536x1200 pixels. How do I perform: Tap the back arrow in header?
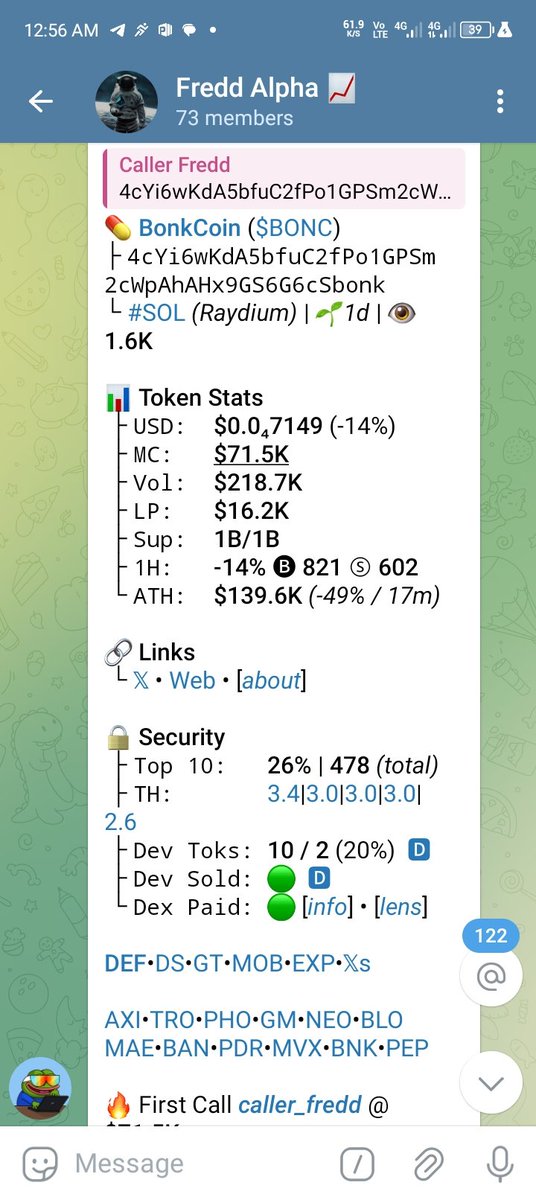(x=40, y=101)
